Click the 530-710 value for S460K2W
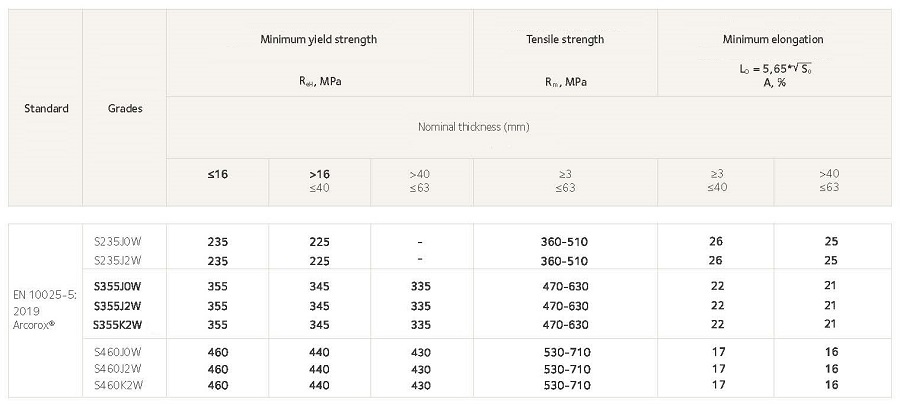Image resolution: width=900 pixels, height=404 pixels. click(x=567, y=385)
